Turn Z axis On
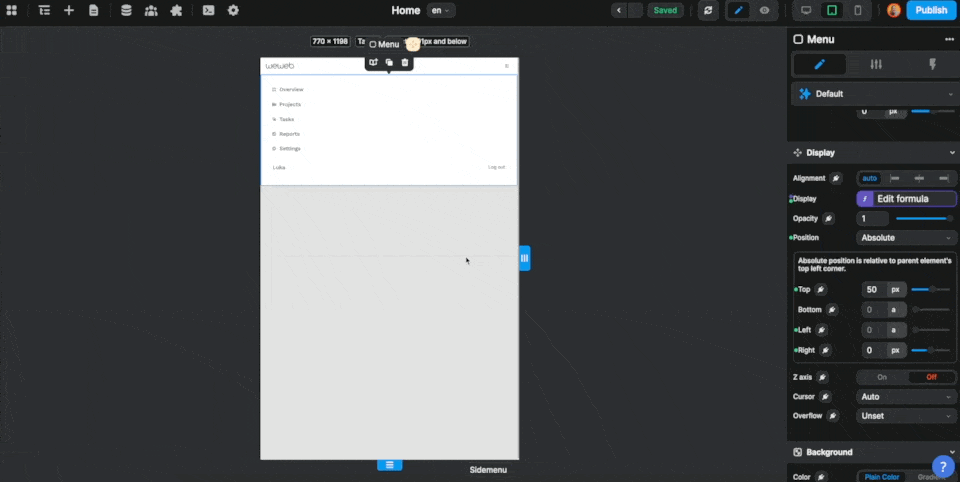This screenshot has height=482, width=960. [x=882, y=377]
